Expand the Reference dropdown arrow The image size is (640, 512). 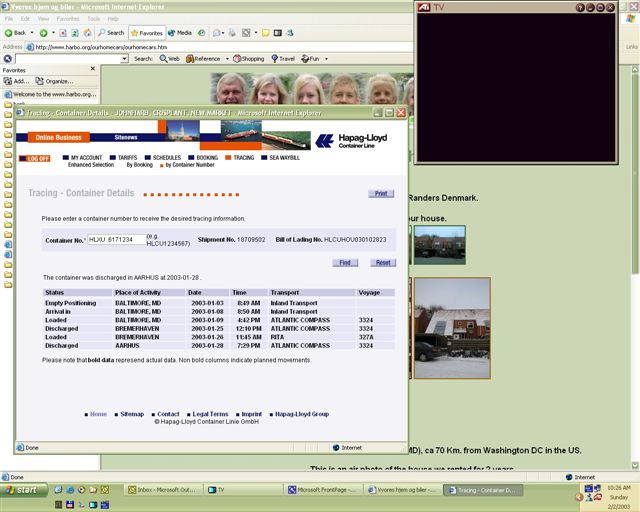pyautogui.click(x=227, y=59)
